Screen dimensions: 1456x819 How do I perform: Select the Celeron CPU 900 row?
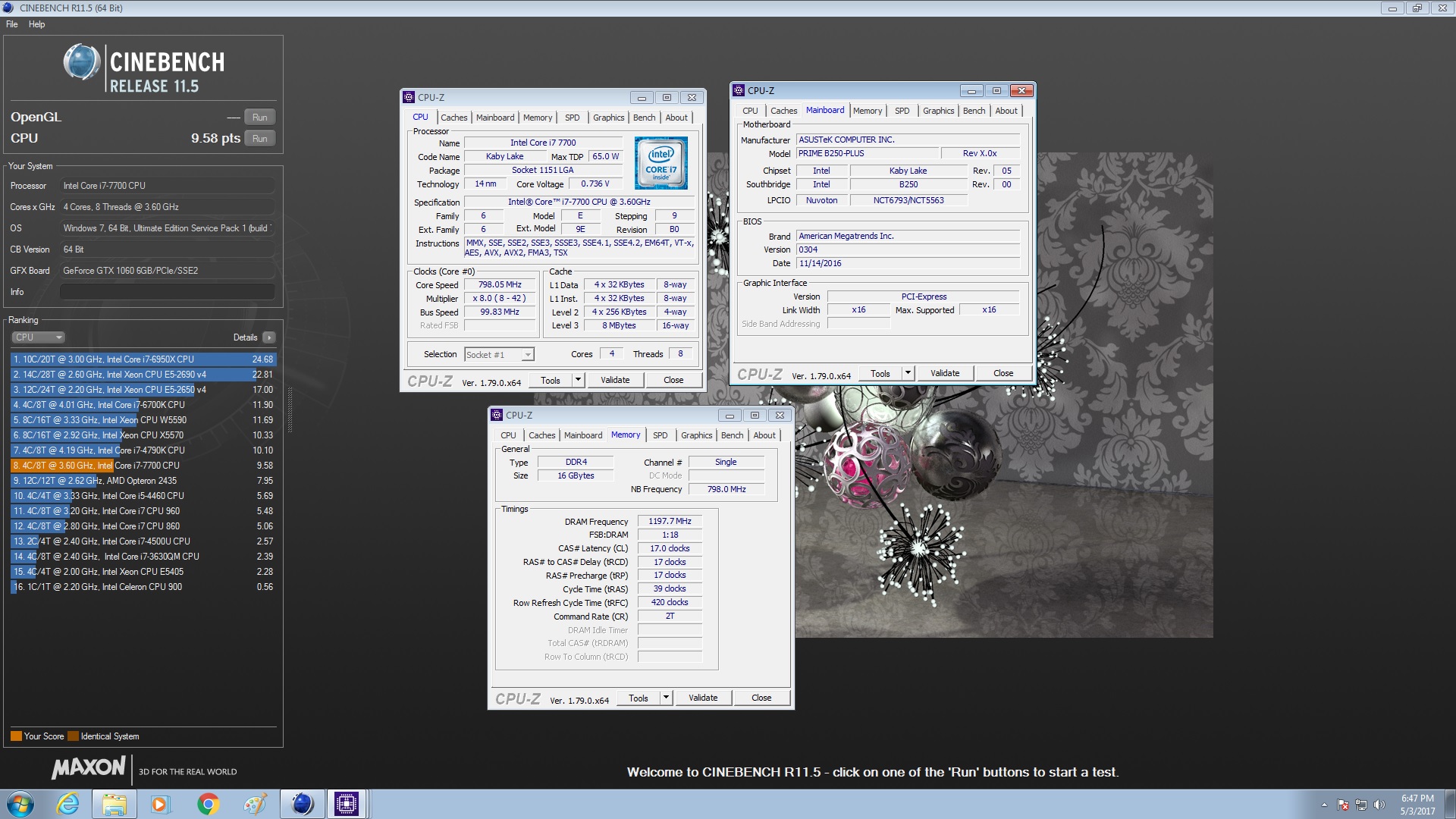pos(143,587)
